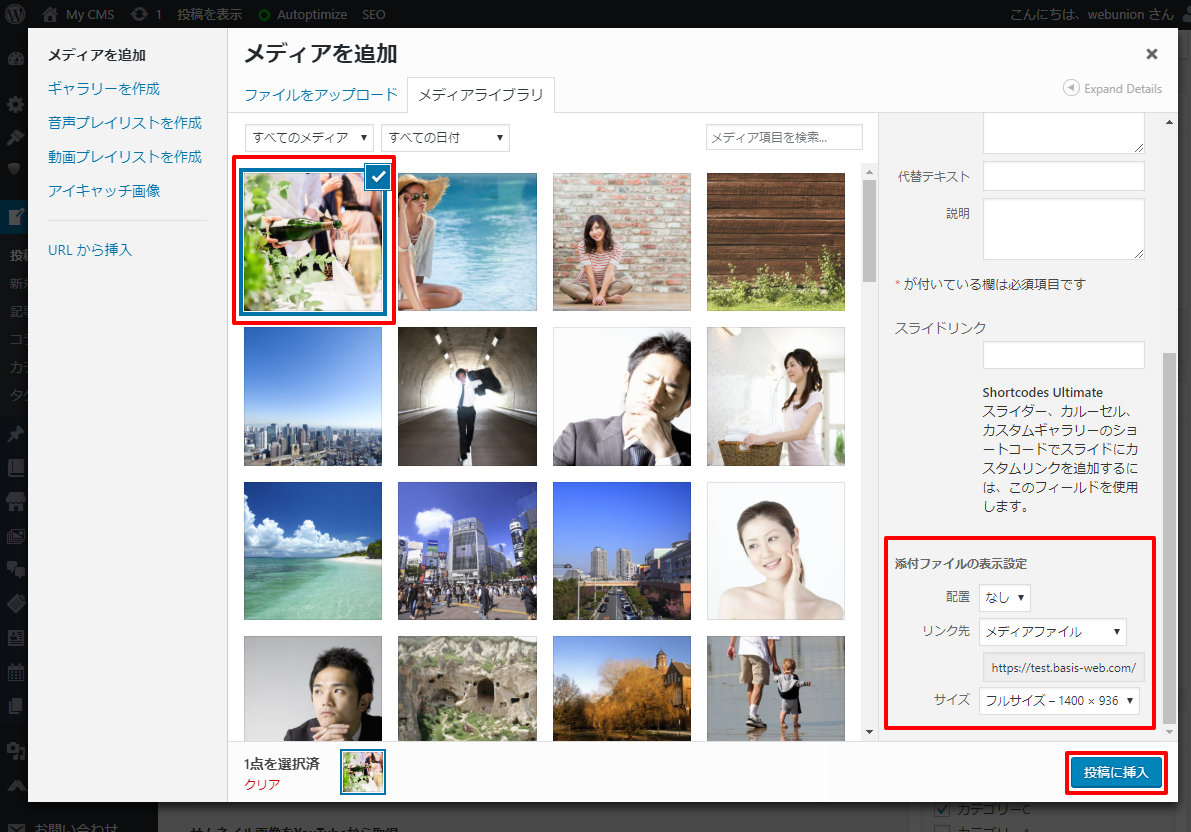Click the Expand Details arrow icon
This screenshot has height=832, width=1191.
point(1071,88)
